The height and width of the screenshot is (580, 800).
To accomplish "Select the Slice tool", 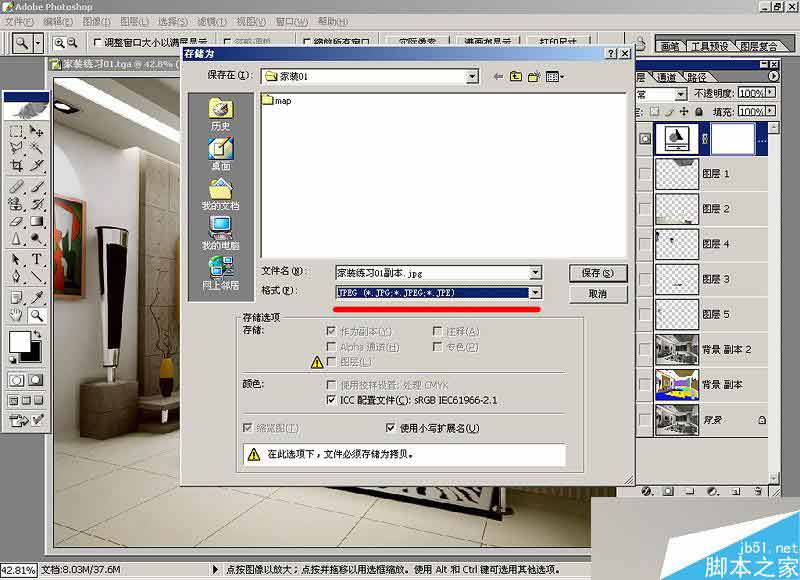I will click(x=36, y=165).
